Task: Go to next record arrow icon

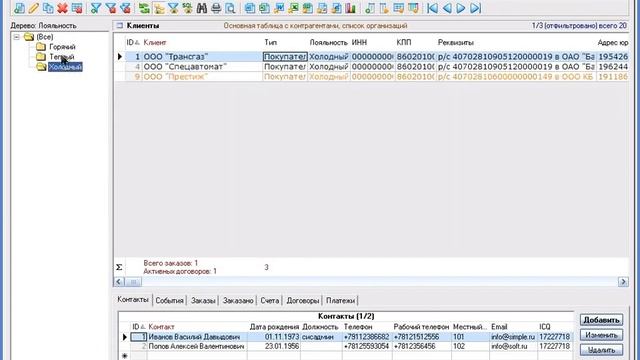Action: pyautogui.click(x=461, y=7)
